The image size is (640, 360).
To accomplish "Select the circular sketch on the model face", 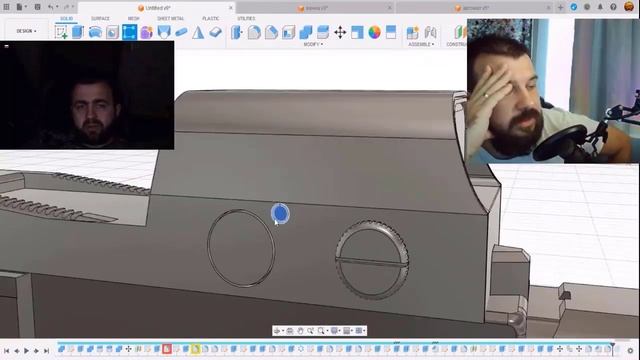I will (x=241, y=248).
